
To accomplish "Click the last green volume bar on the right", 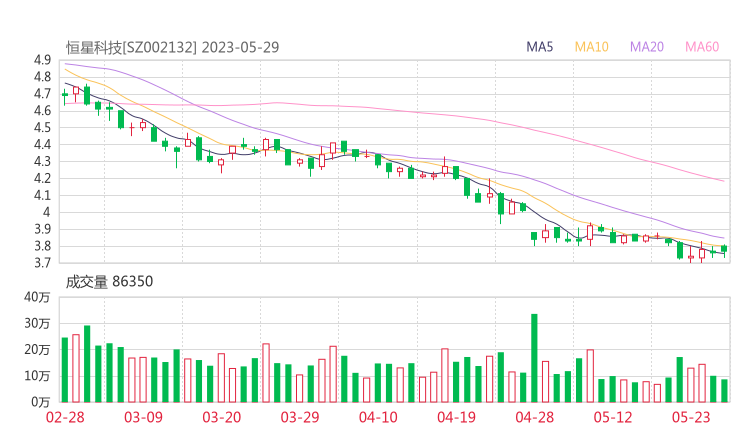I will pos(724,391).
